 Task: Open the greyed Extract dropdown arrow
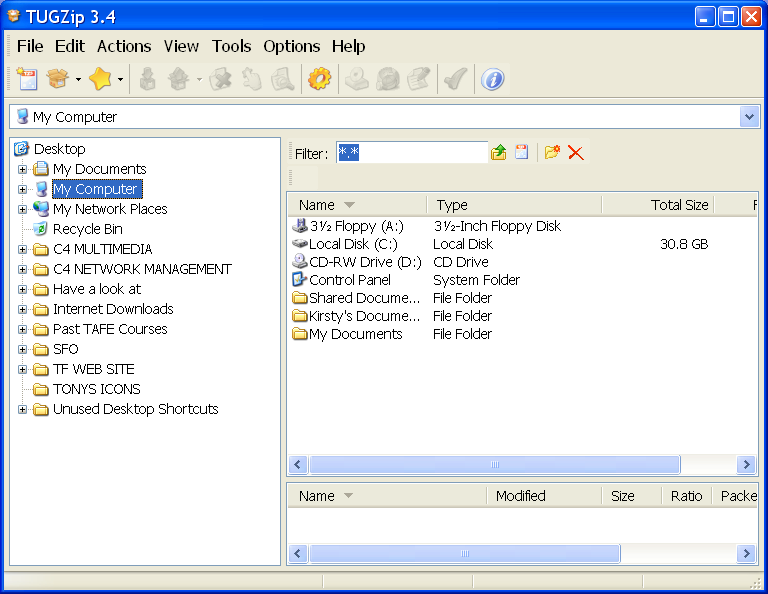(x=199, y=79)
